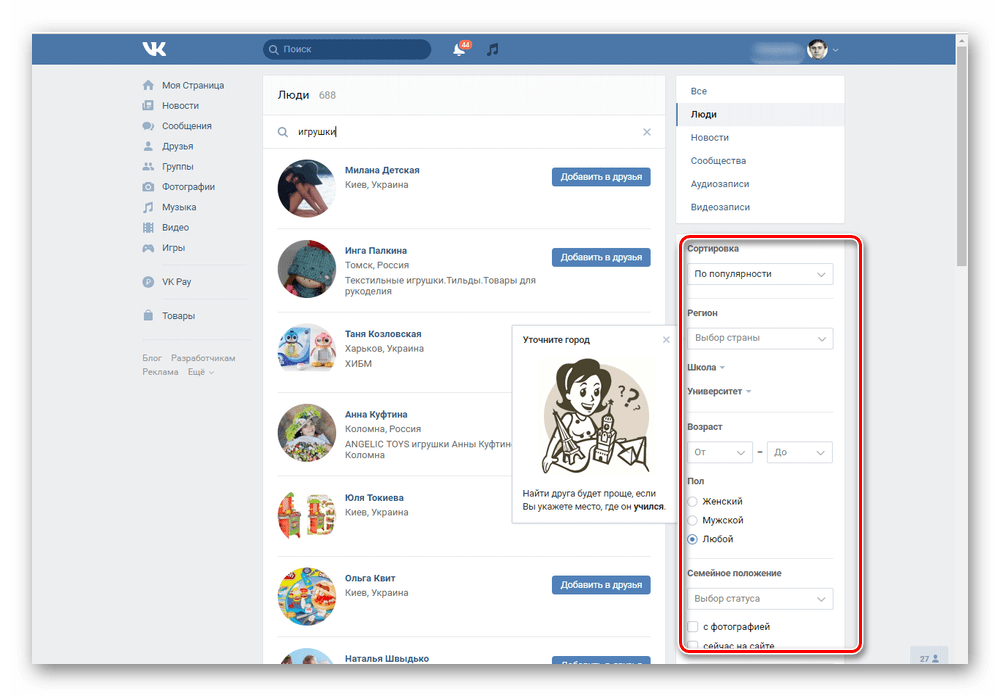This screenshot has height=696, width=1000.
Task: Select Любой gender radio
Action: click(693, 539)
